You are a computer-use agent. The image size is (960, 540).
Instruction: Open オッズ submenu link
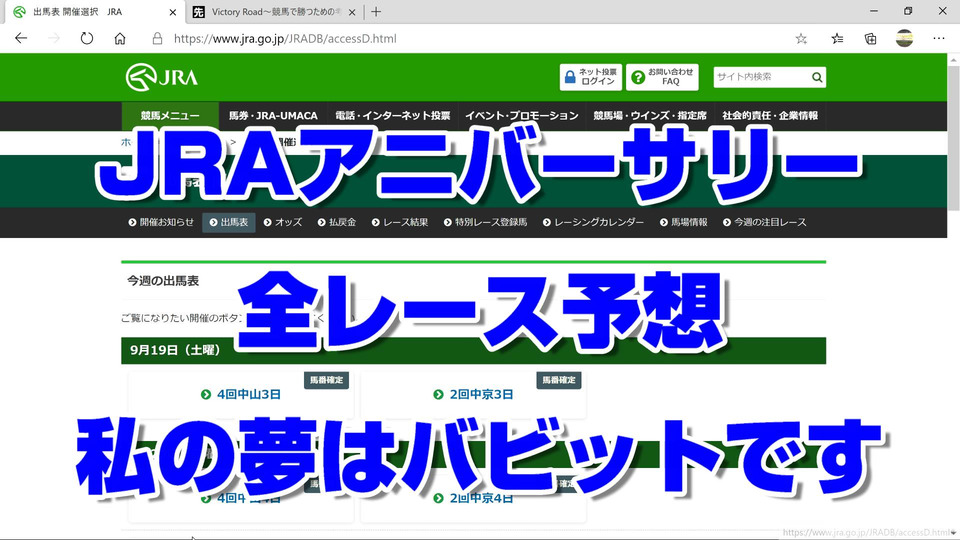pyautogui.click(x=283, y=222)
